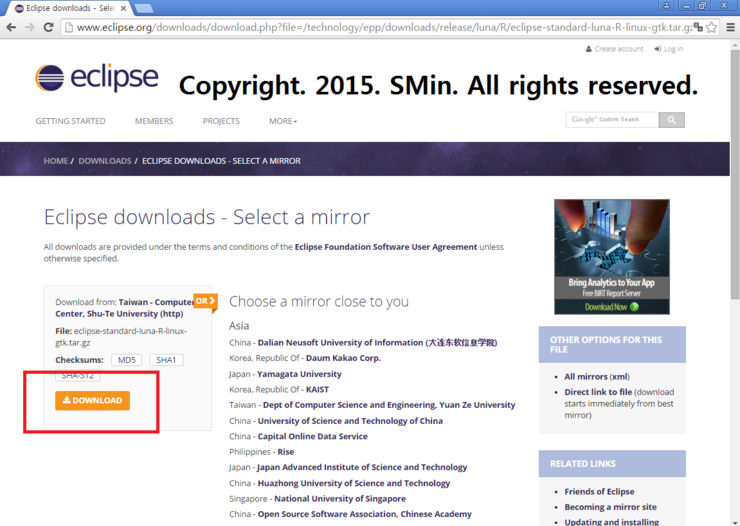Click the Google Custom Search field
740x526 pixels.
coord(612,120)
